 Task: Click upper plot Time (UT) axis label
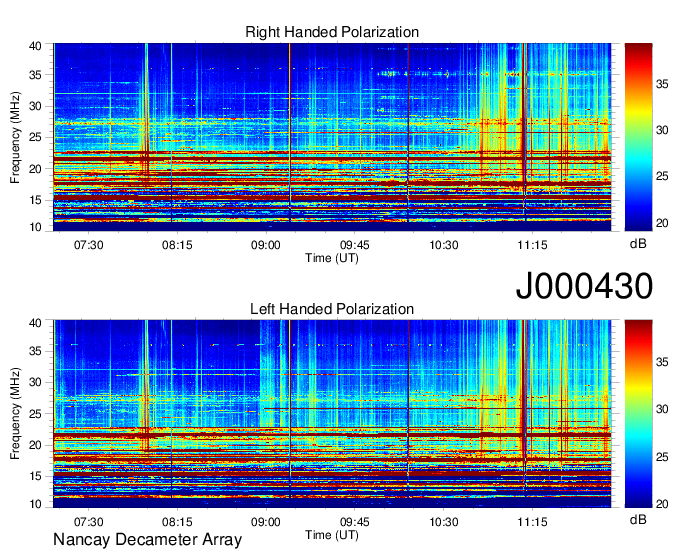point(332,258)
